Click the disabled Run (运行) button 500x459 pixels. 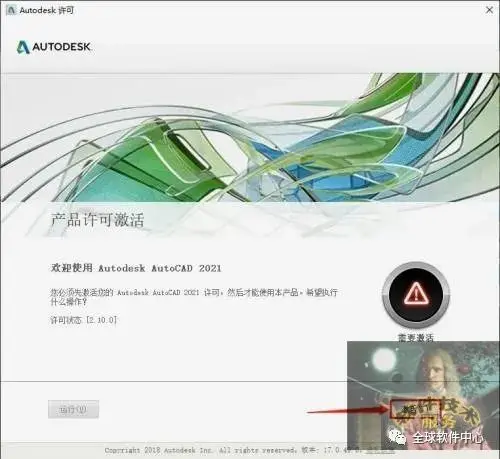point(73,409)
